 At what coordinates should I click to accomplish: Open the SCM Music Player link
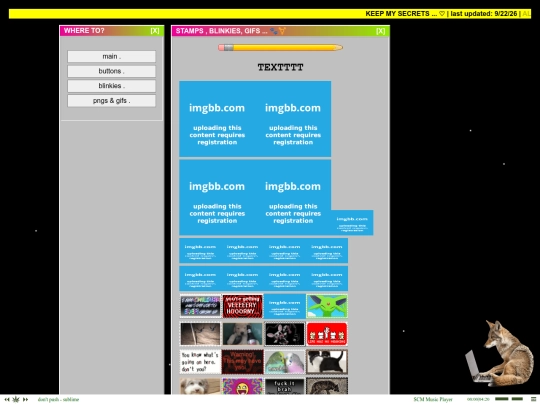[x=433, y=399]
